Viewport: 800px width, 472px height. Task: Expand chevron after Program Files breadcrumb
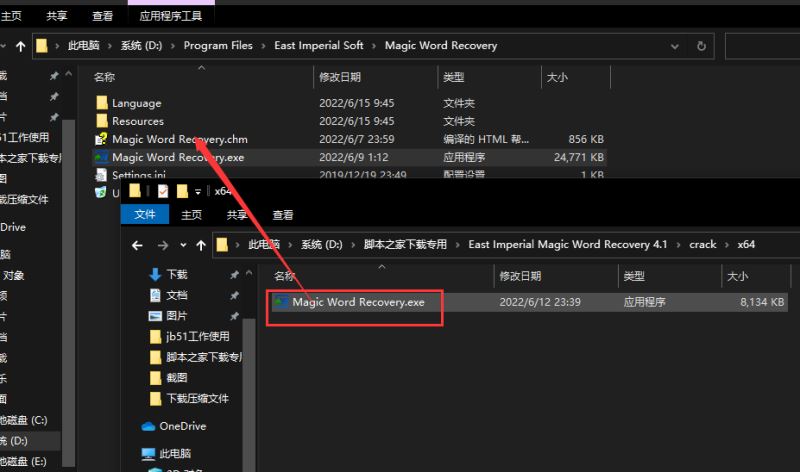coord(263,46)
